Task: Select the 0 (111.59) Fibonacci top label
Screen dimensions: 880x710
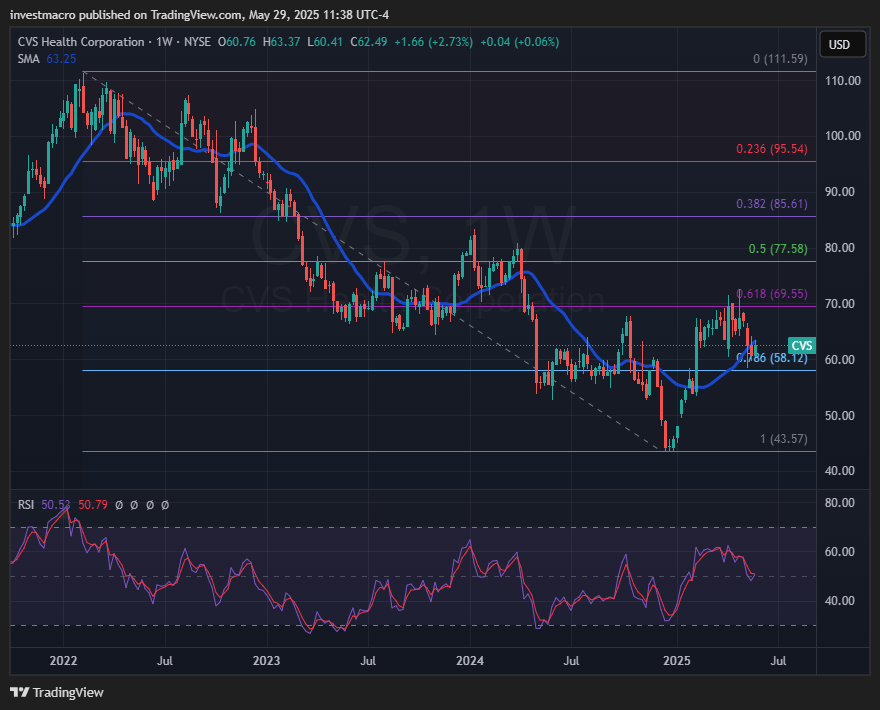Action: pos(781,59)
